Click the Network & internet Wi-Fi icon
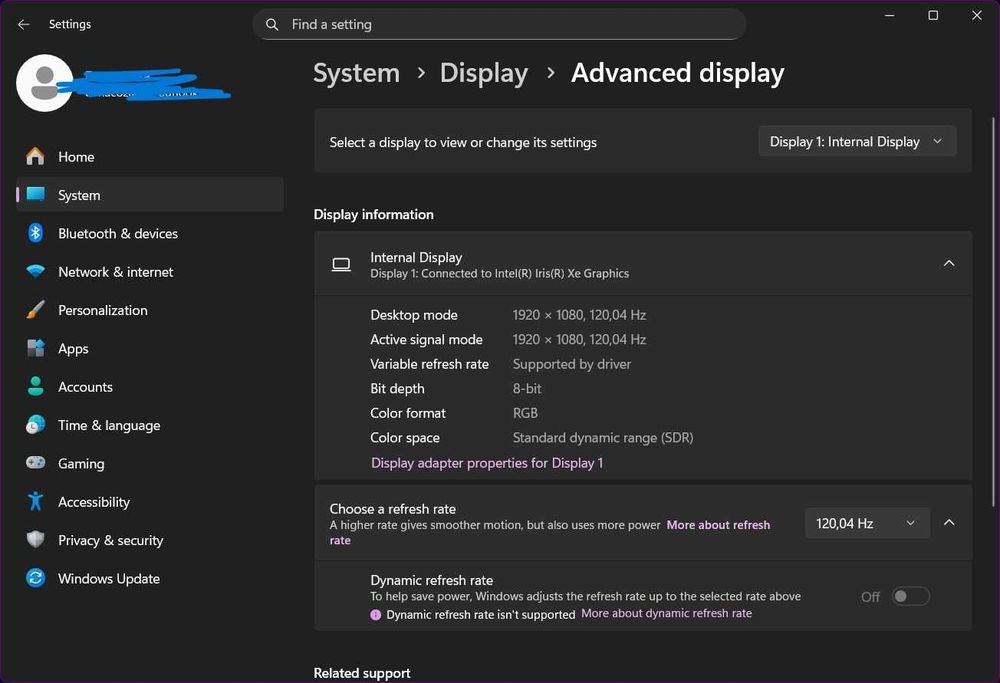This screenshot has height=683, width=1000. pos(36,272)
